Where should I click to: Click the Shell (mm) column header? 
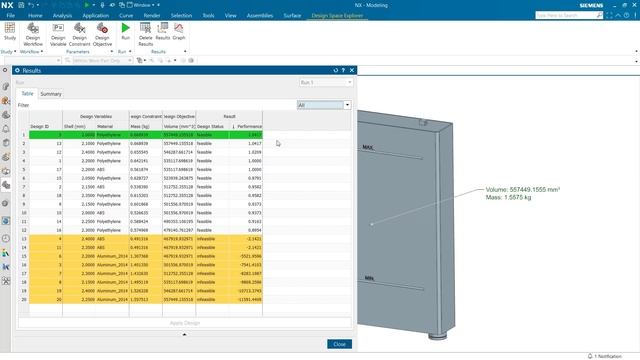coord(79,126)
